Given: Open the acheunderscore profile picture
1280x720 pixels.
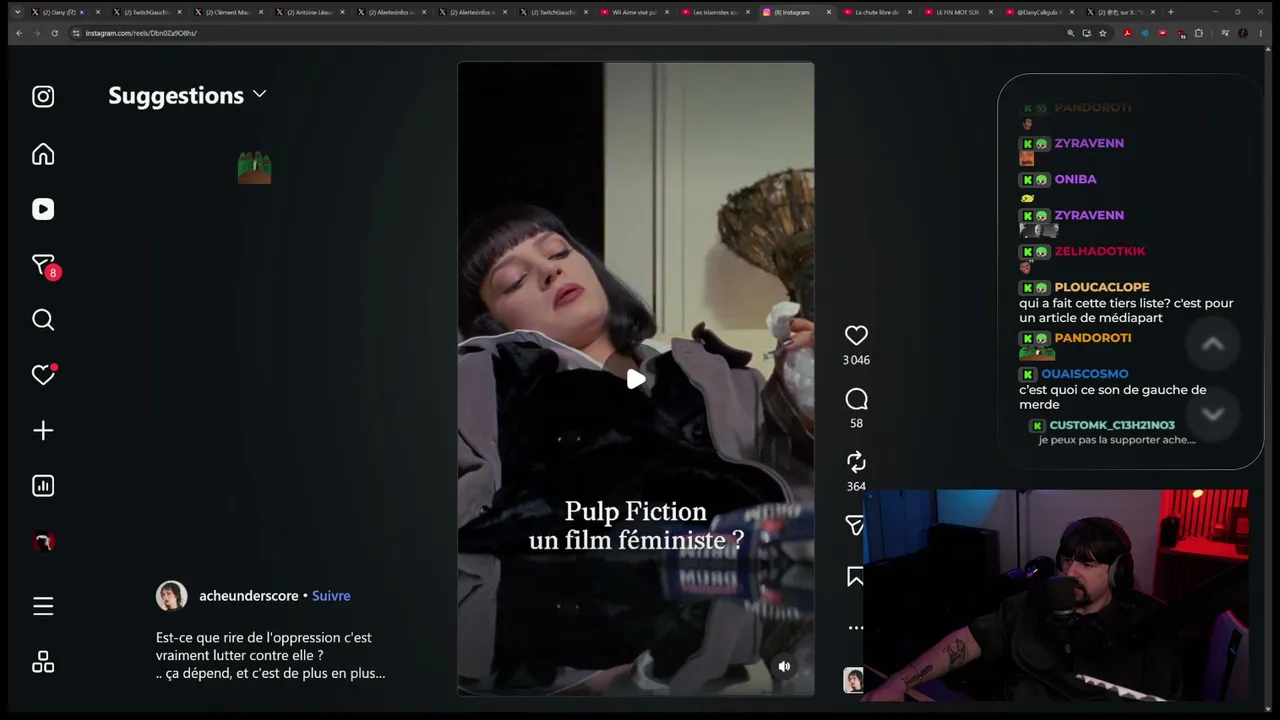Looking at the screenshot, I should (172, 596).
